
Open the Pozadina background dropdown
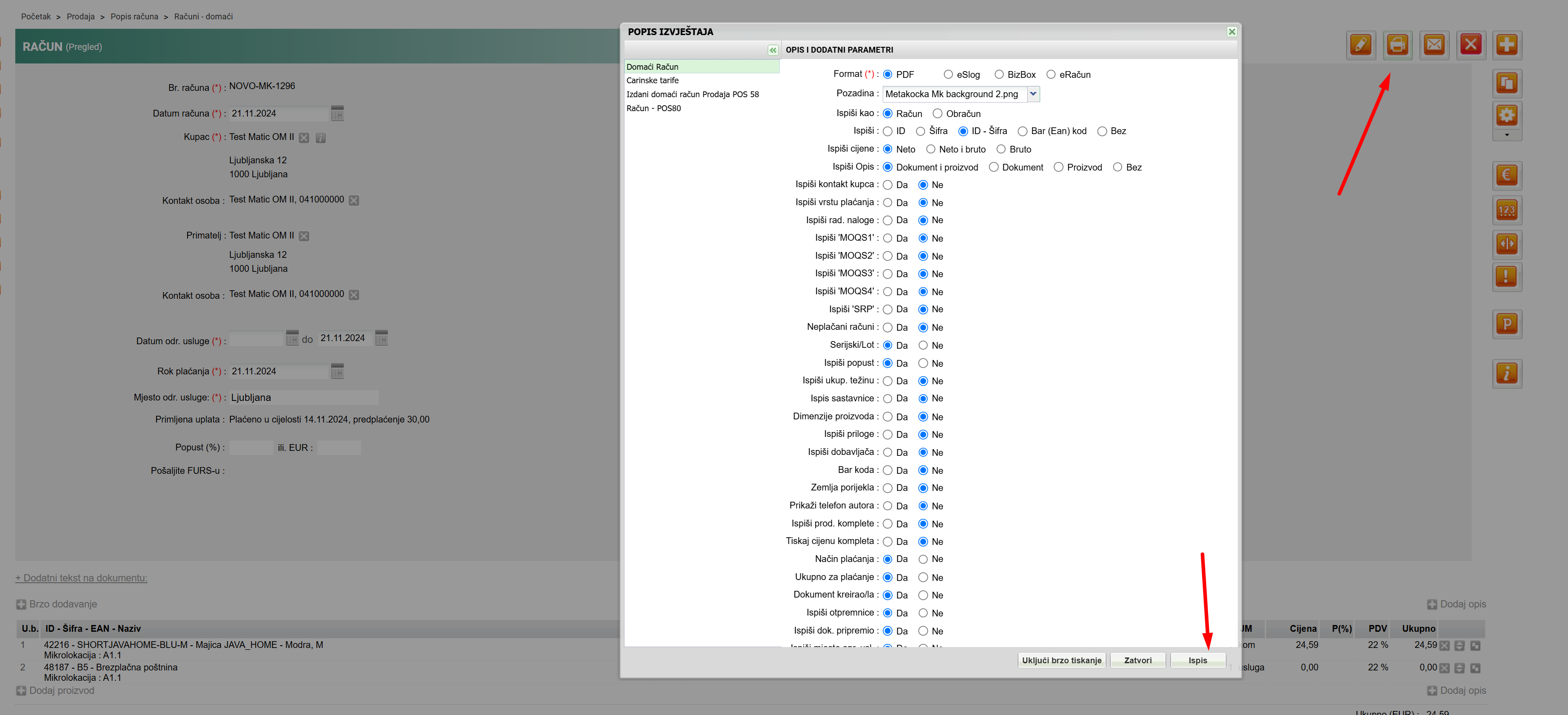1032,94
